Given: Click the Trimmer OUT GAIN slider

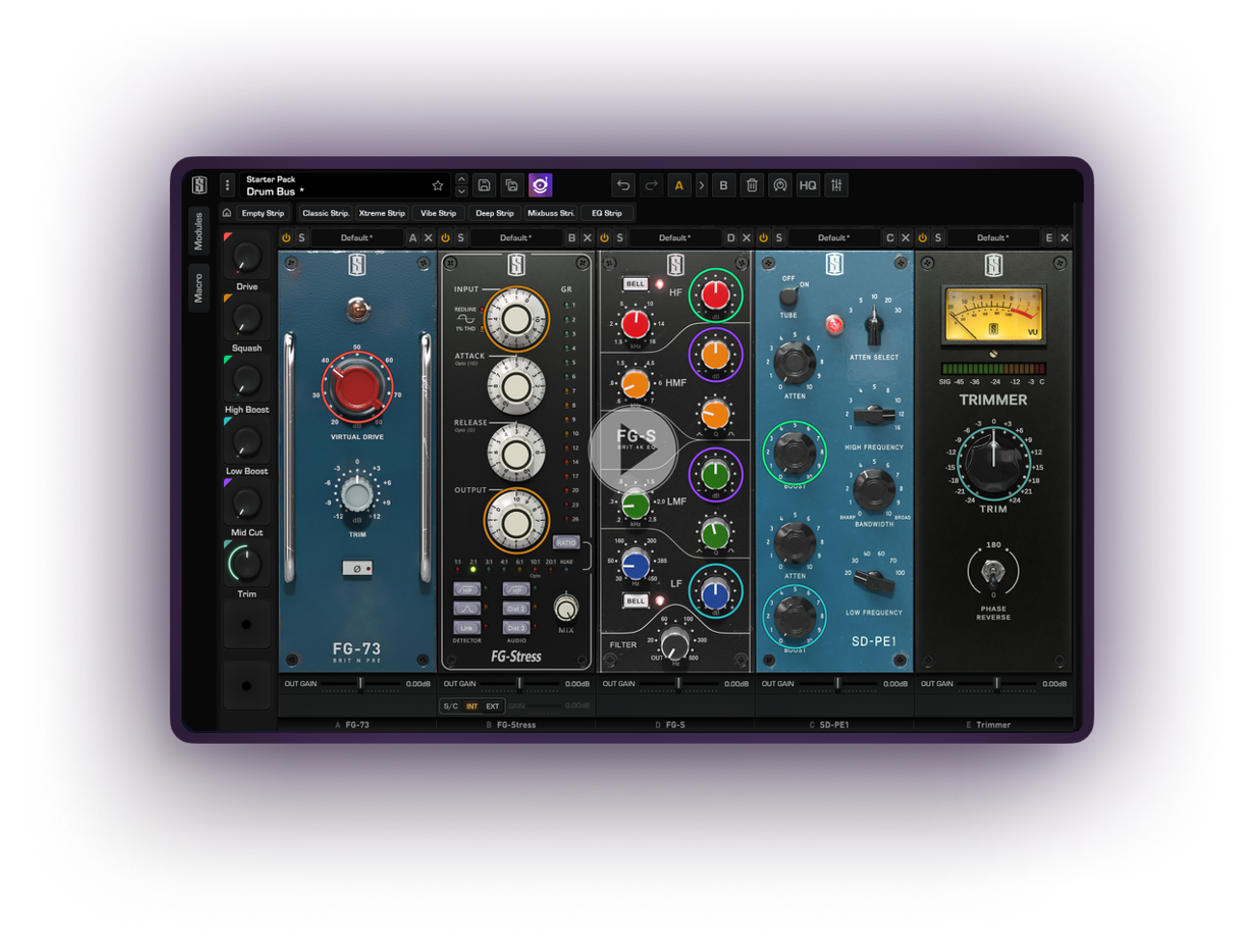Looking at the screenshot, I should point(996,684).
